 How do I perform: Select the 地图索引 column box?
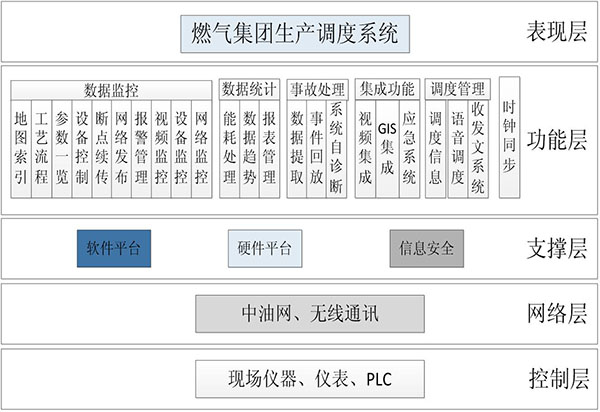(21, 149)
